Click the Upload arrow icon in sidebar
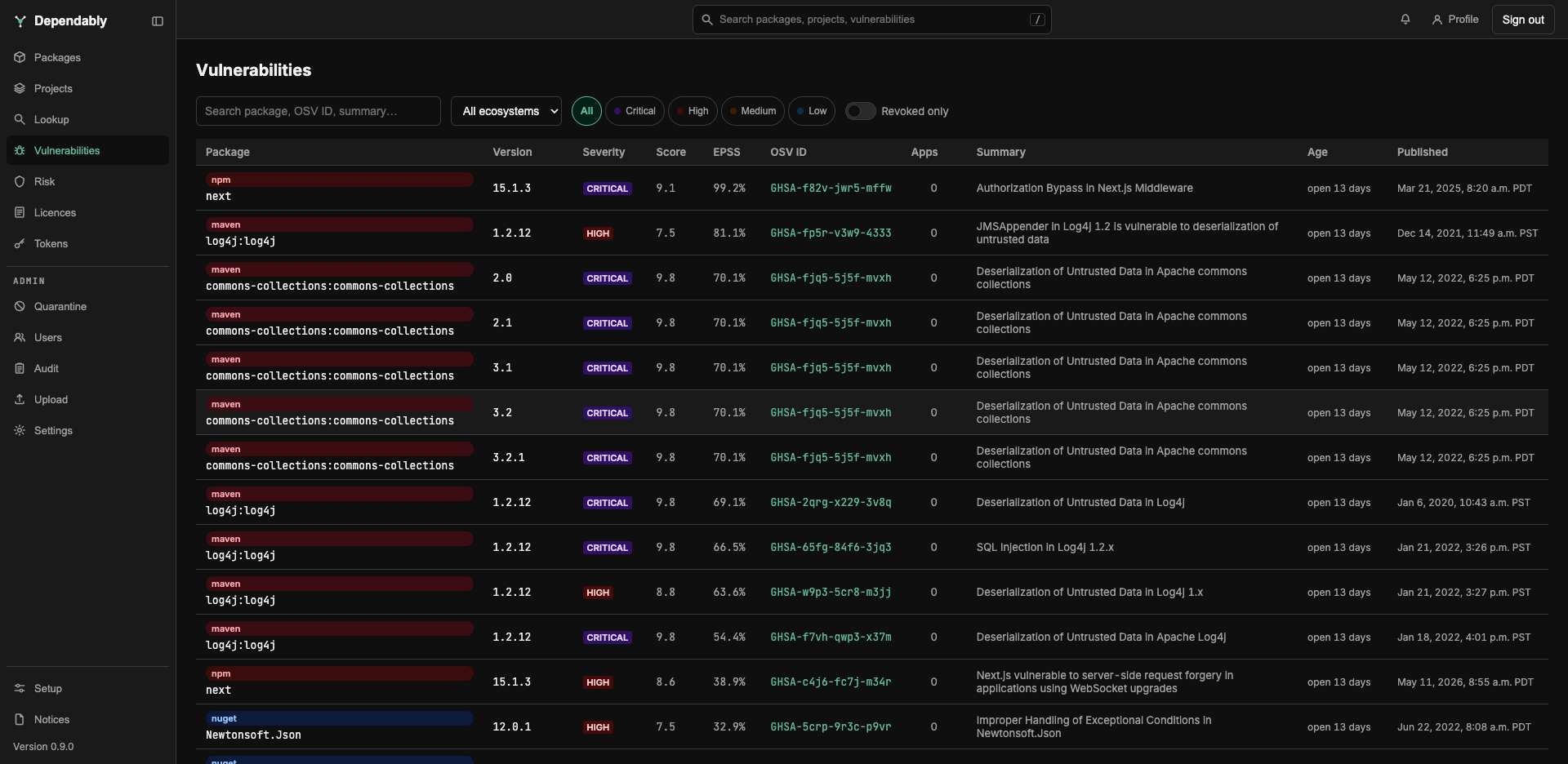This screenshot has height=764, width=1568. tap(20, 399)
